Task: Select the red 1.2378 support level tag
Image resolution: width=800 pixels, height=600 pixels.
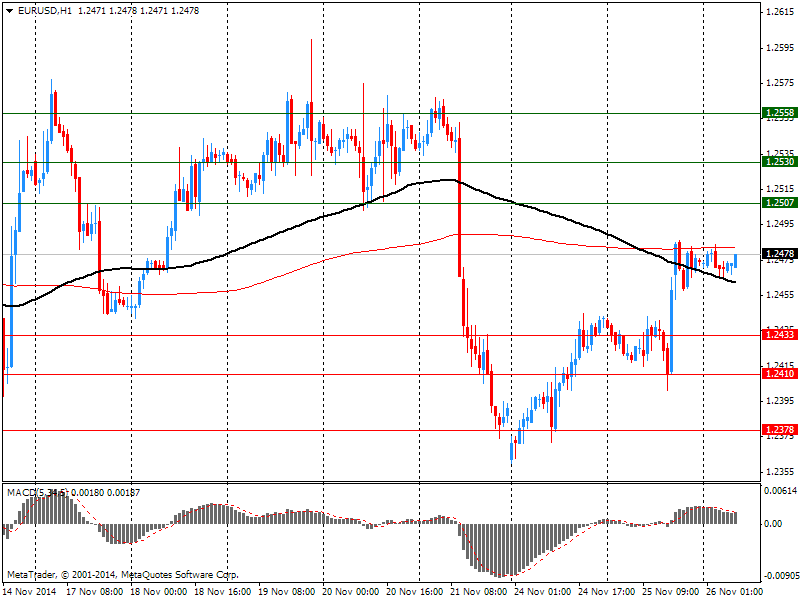Action: (x=779, y=430)
